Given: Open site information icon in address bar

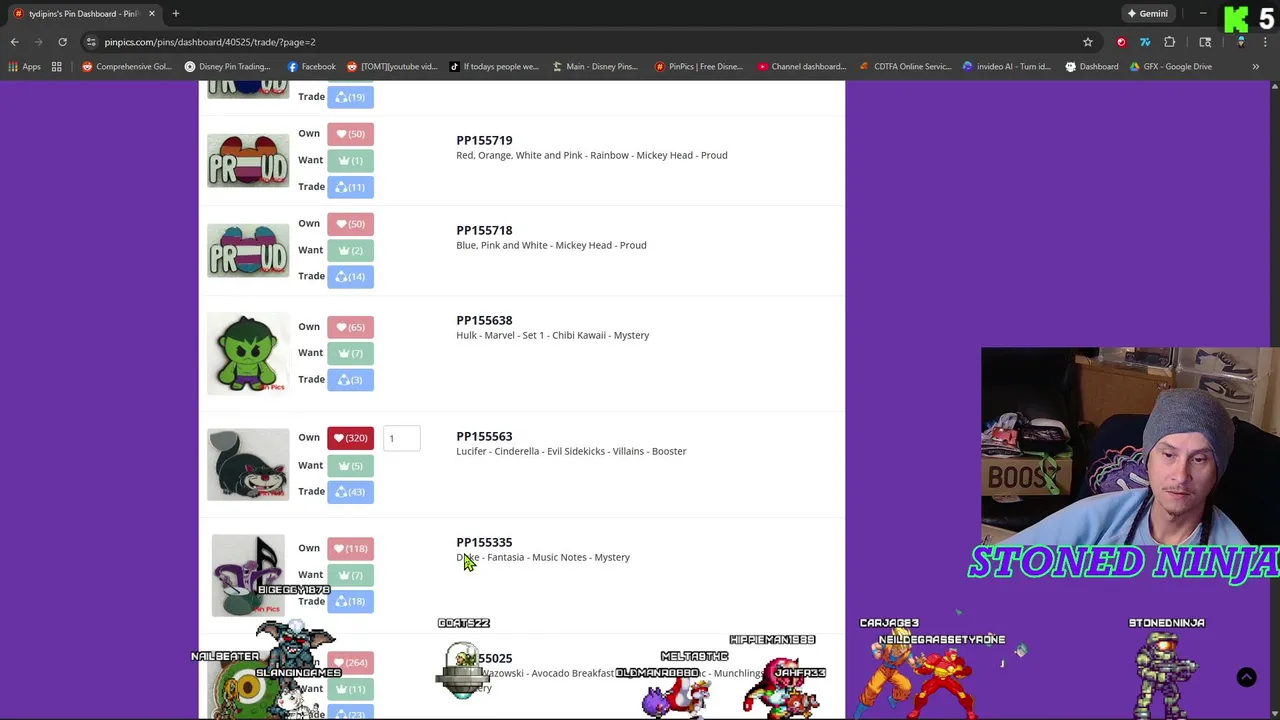Looking at the screenshot, I should pos(91,42).
